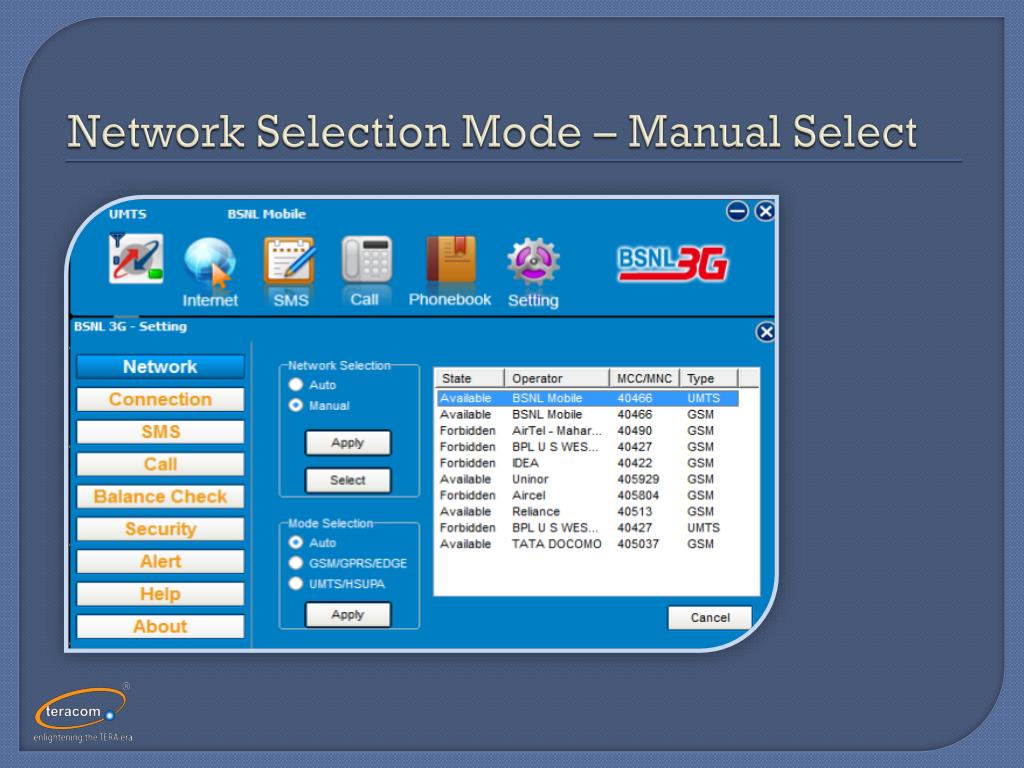Minimize the BSNL 3G window
1024x768 pixels.
click(737, 212)
